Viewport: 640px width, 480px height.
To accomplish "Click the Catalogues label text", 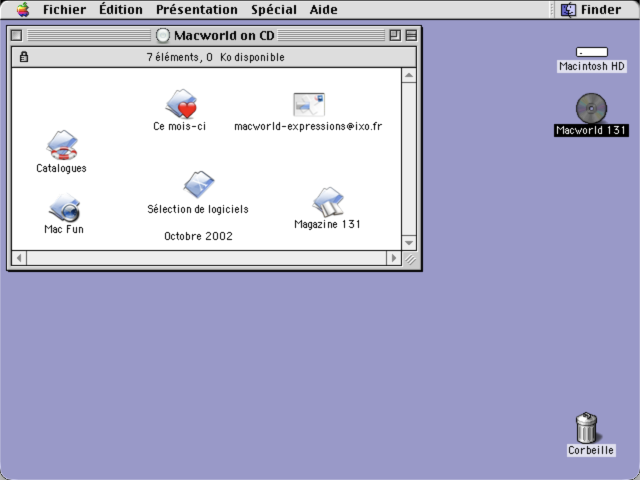I will pos(61,168).
